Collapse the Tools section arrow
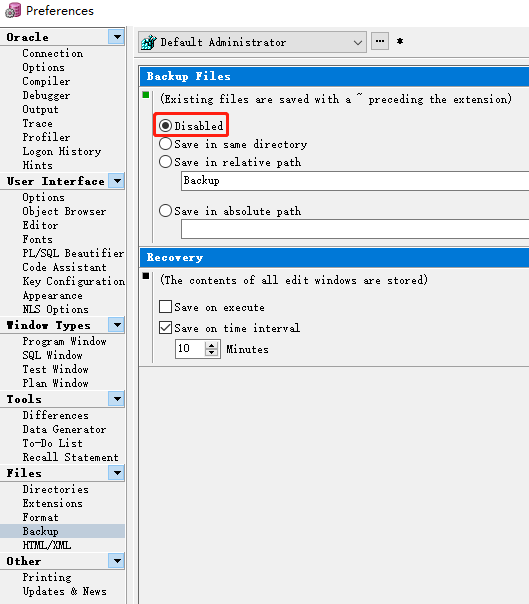Image resolution: width=529 pixels, height=604 pixels. tap(116, 399)
